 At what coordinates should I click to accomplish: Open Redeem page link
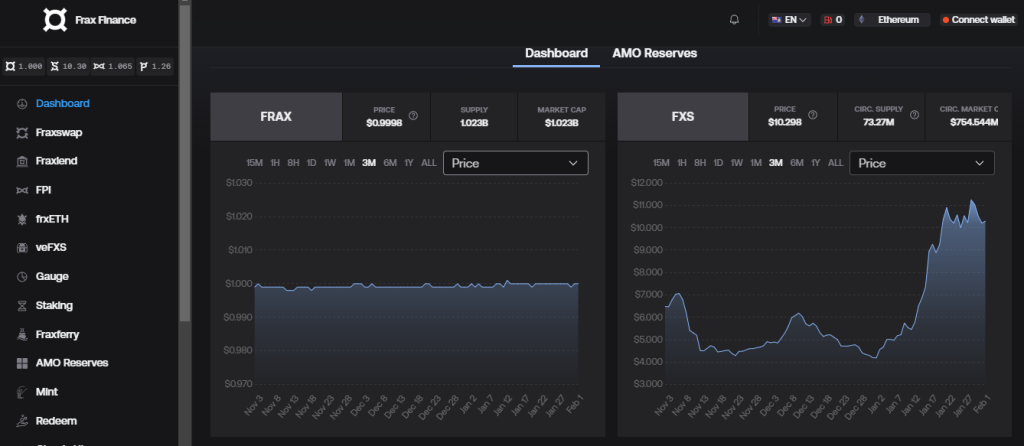(x=56, y=421)
